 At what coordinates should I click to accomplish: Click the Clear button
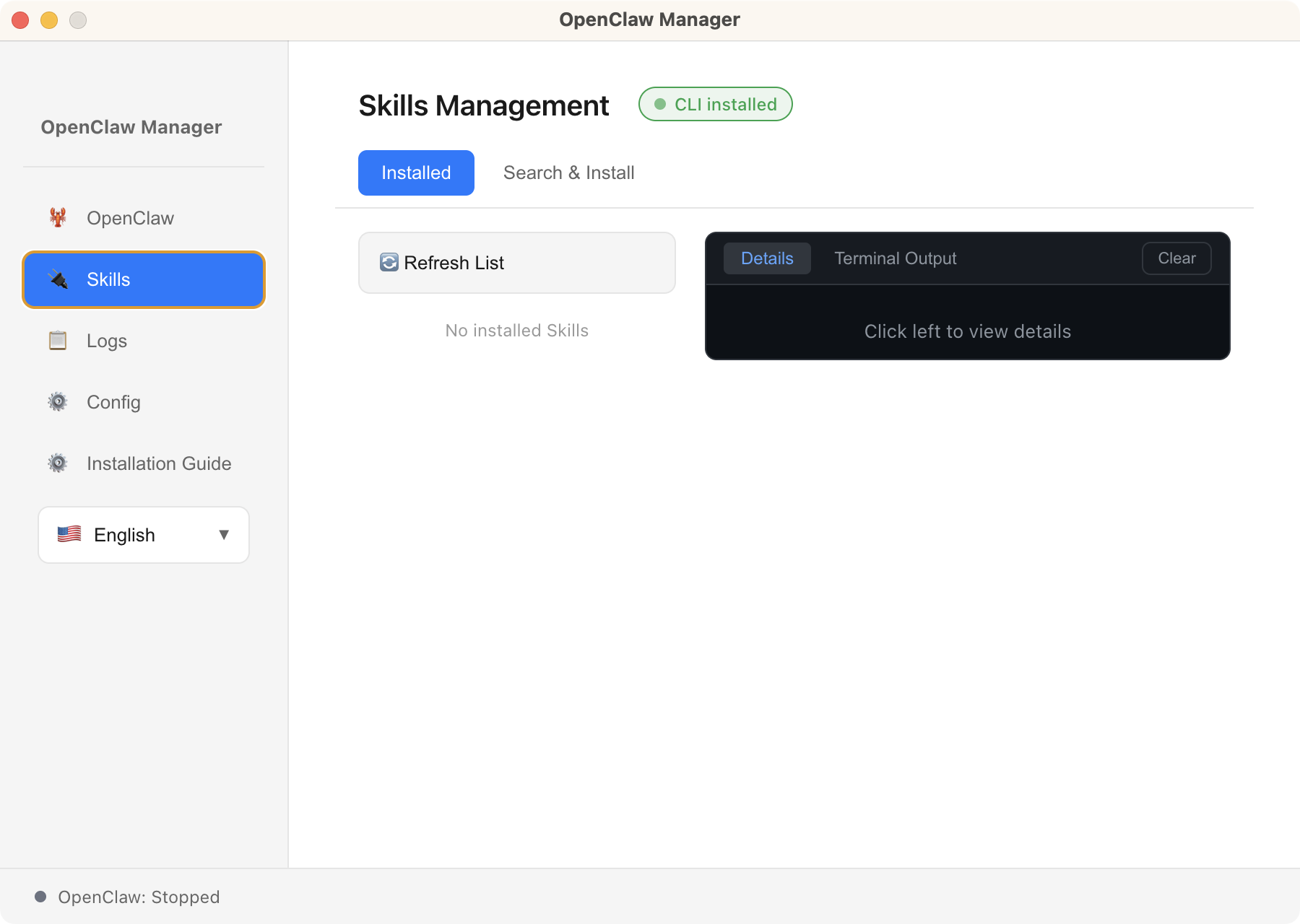tap(1176, 258)
